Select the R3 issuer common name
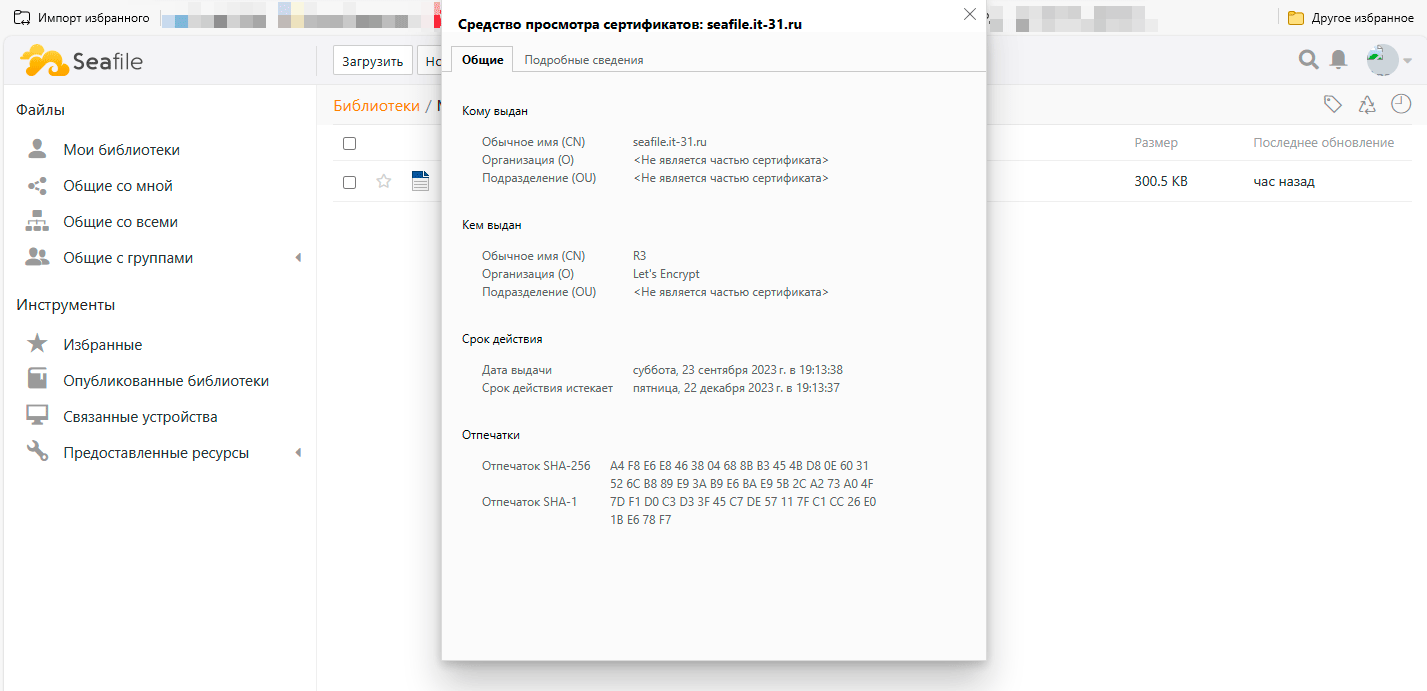Image resolution: width=1427 pixels, height=691 pixels. pos(640,256)
